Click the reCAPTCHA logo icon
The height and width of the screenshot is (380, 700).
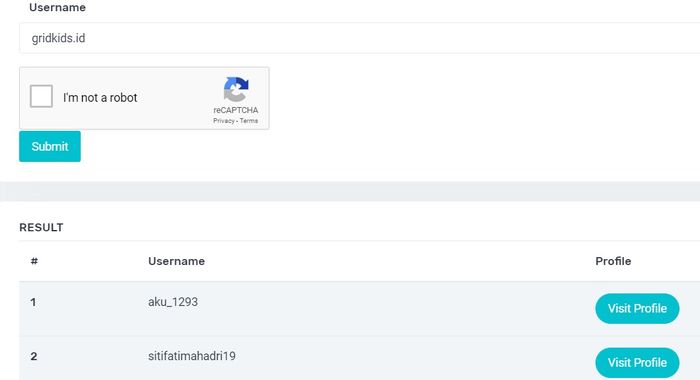click(x=236, y=89)
